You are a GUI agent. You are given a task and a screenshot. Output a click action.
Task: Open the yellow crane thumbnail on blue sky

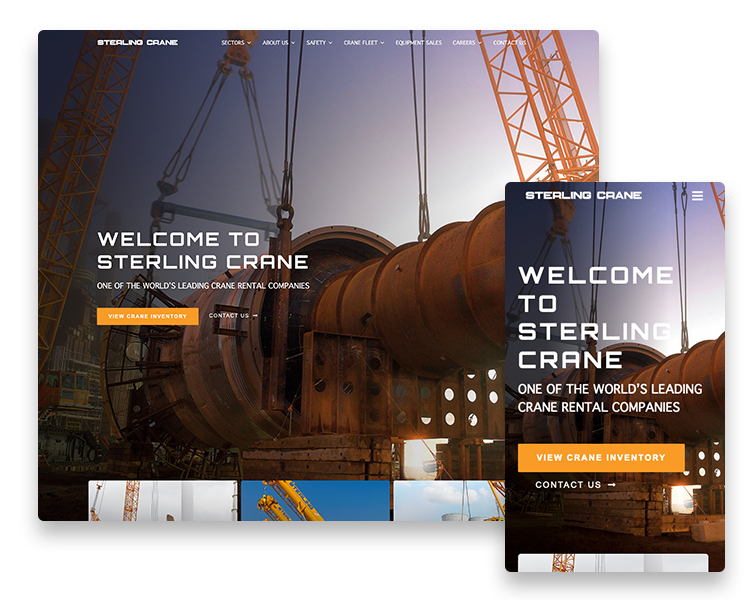coord(315,500)
